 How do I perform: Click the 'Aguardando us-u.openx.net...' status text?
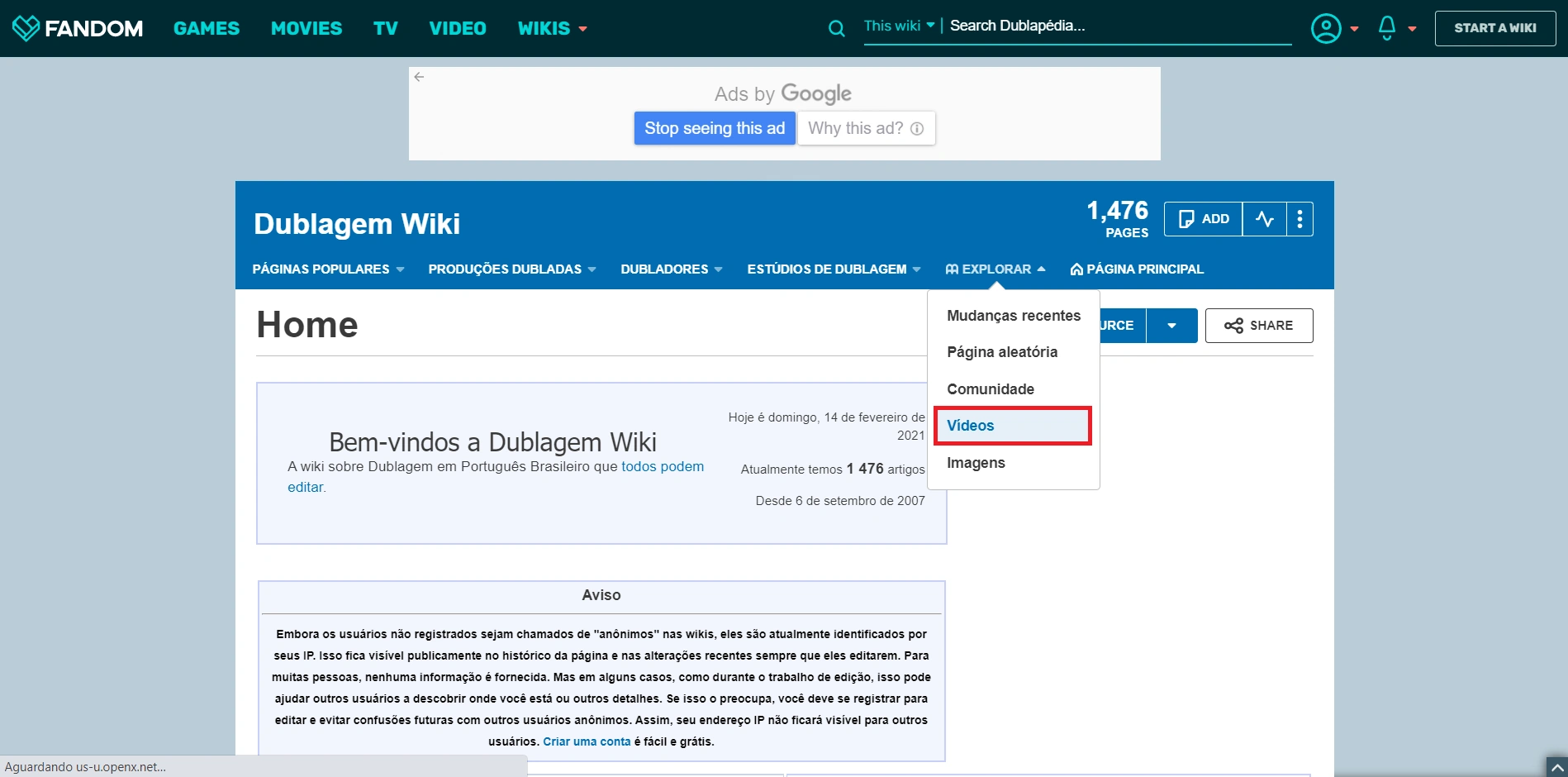(85, 767)
